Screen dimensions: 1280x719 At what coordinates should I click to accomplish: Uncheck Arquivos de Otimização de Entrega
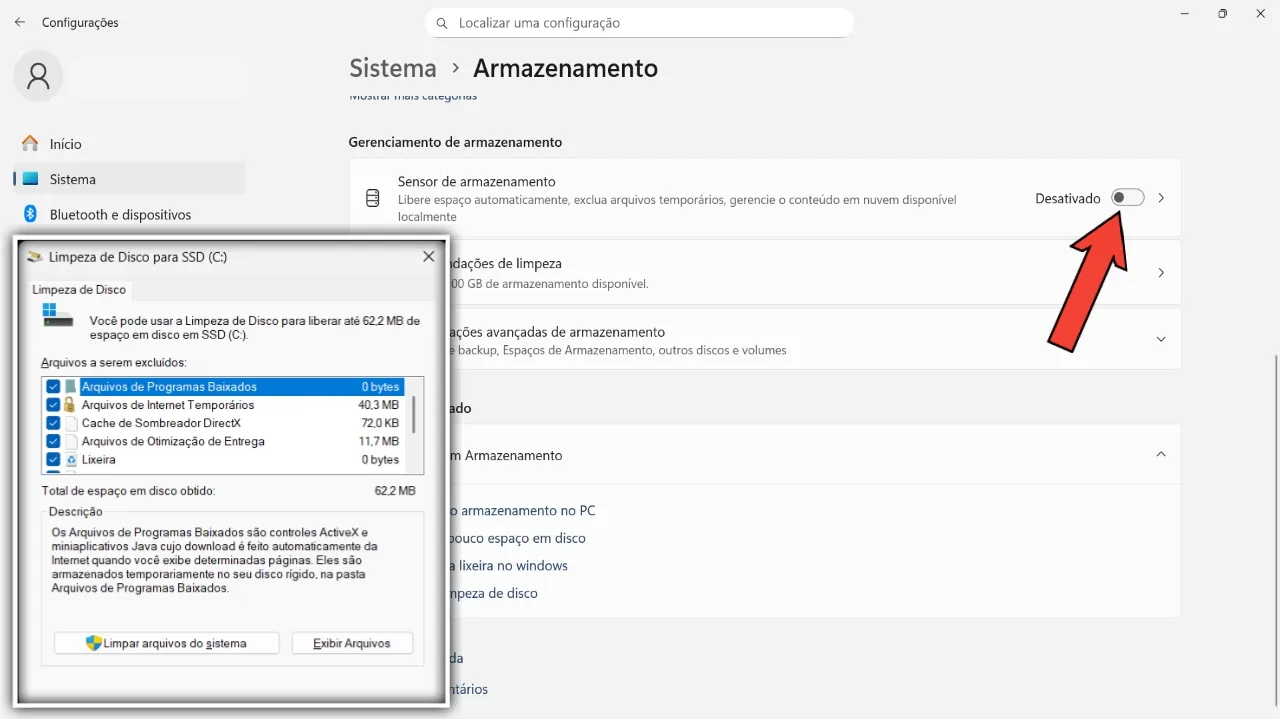pos(52,441)
